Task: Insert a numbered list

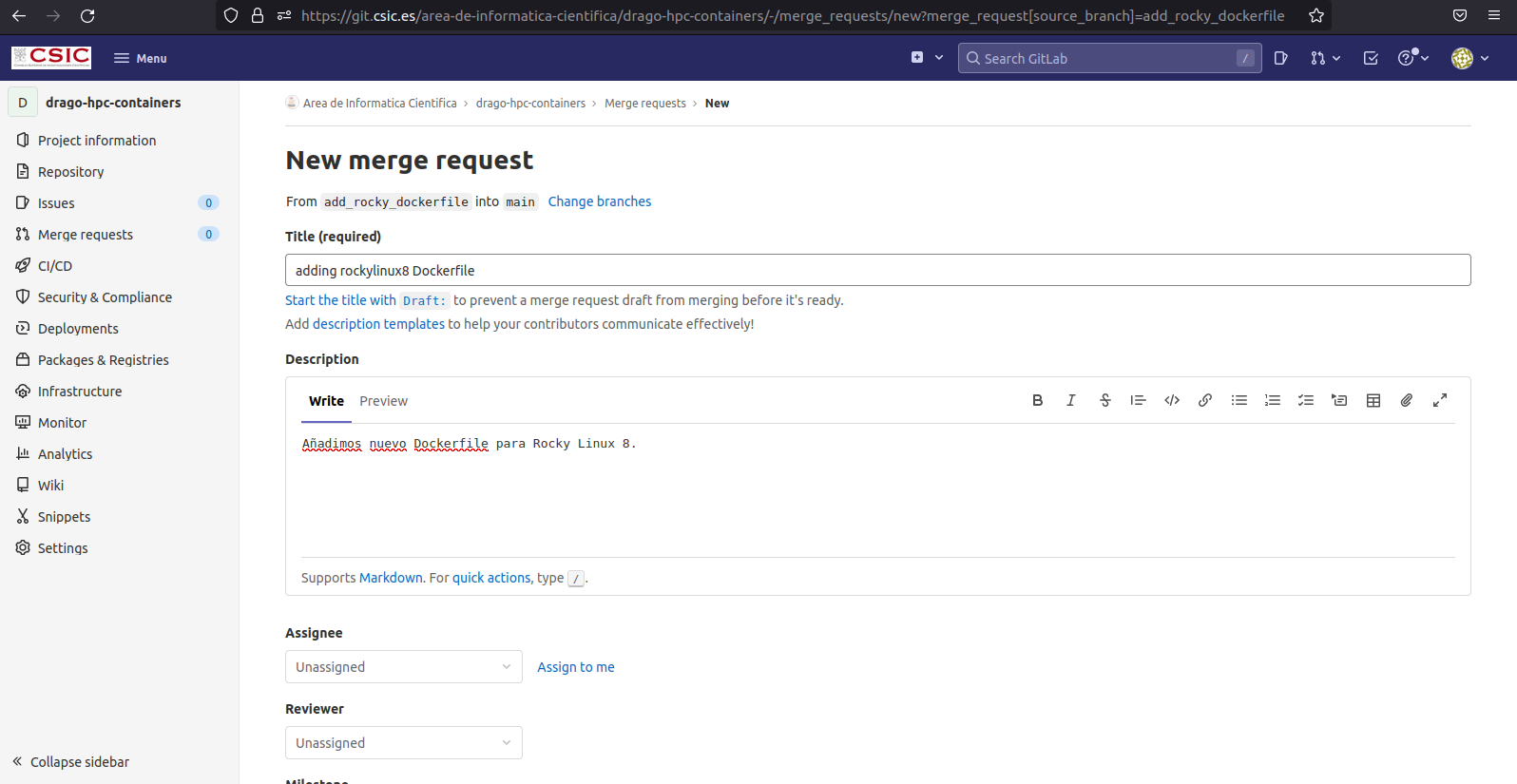Action: tap(1273, 400)
